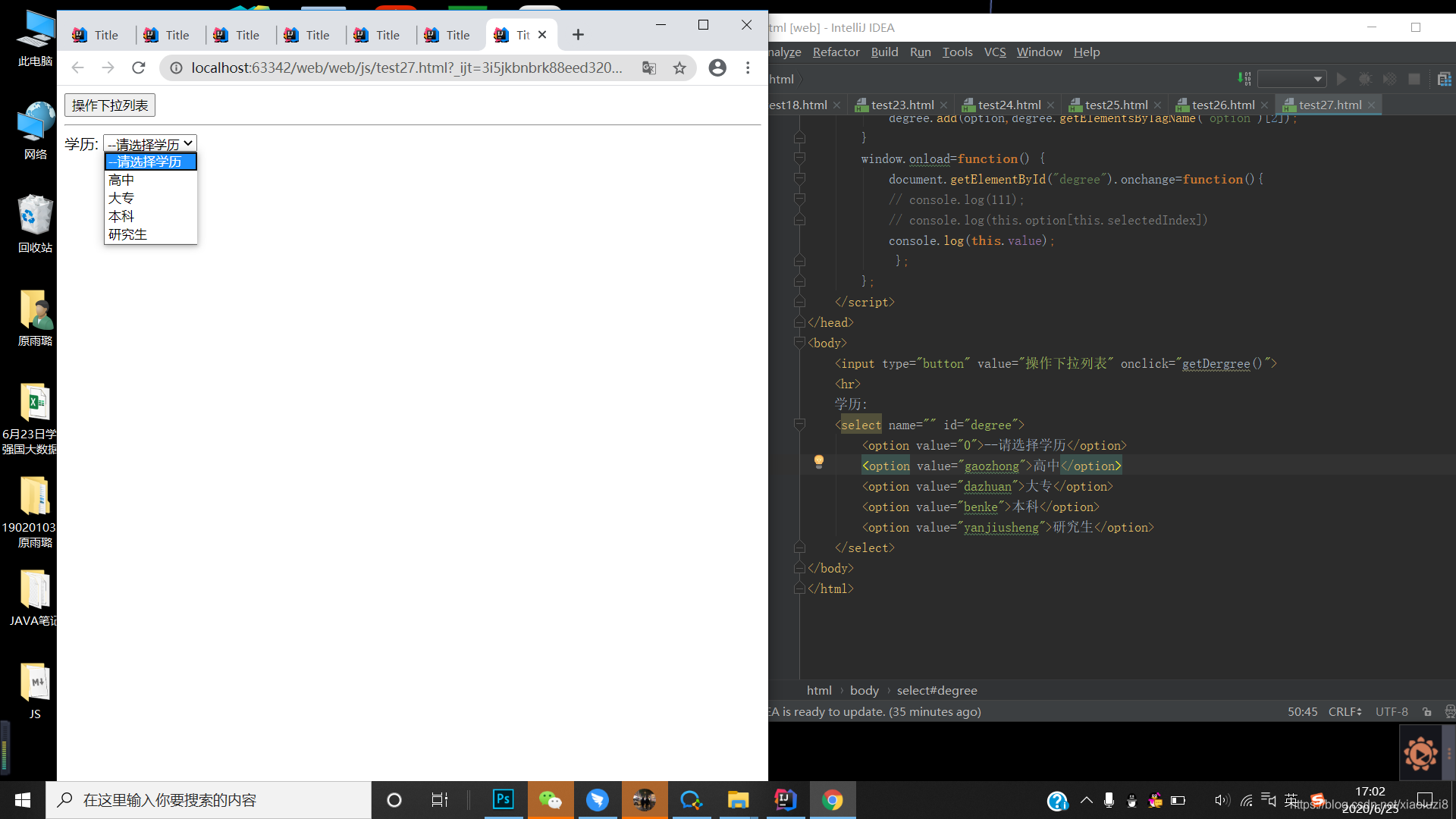Open Cortana circle icon on taskbar
Image resolution: width=1456 pixels, height=819 pixels.
[394, 800]
